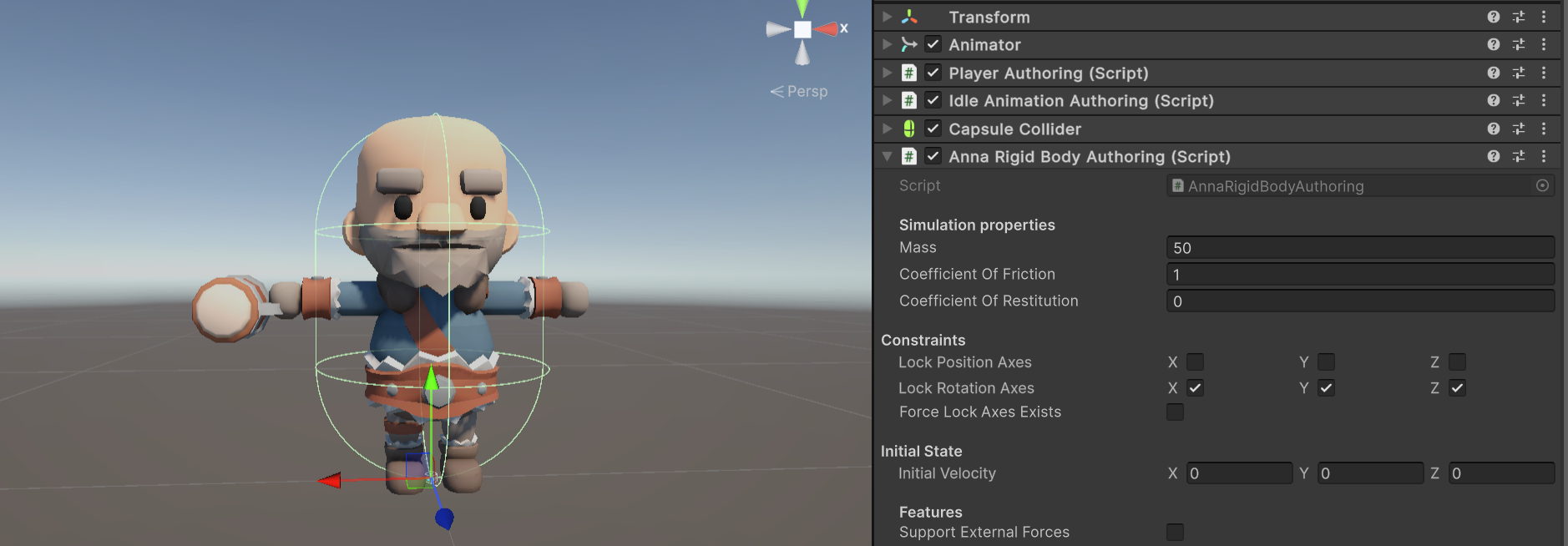The height and width of the screenshot is (546, 1568).
Task: Uncheck Lock Rotation Axes Z
Action: pos(1457,387)
